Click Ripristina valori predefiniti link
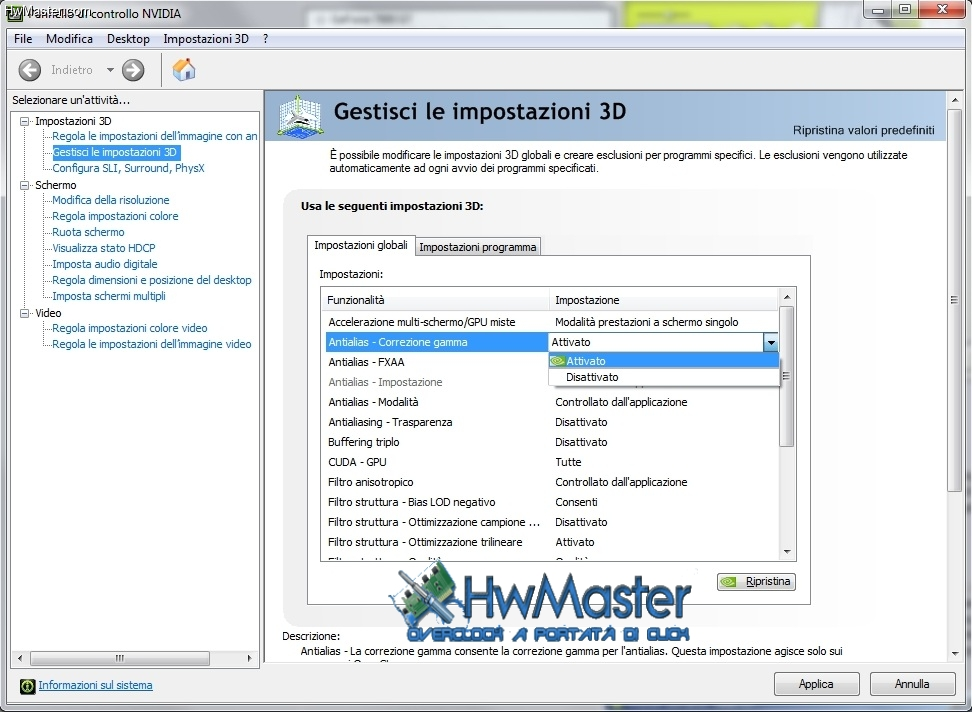This screenshot has height=712, width=972. (x=864, y=130)
